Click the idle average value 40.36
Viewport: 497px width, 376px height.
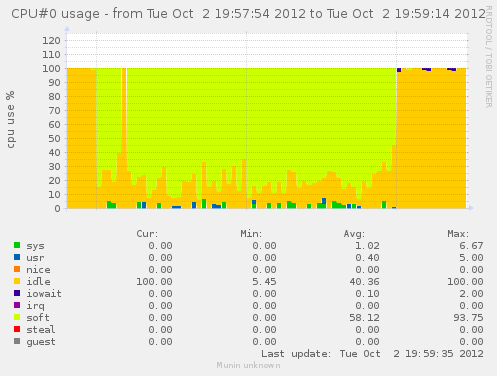pos(364,282)
